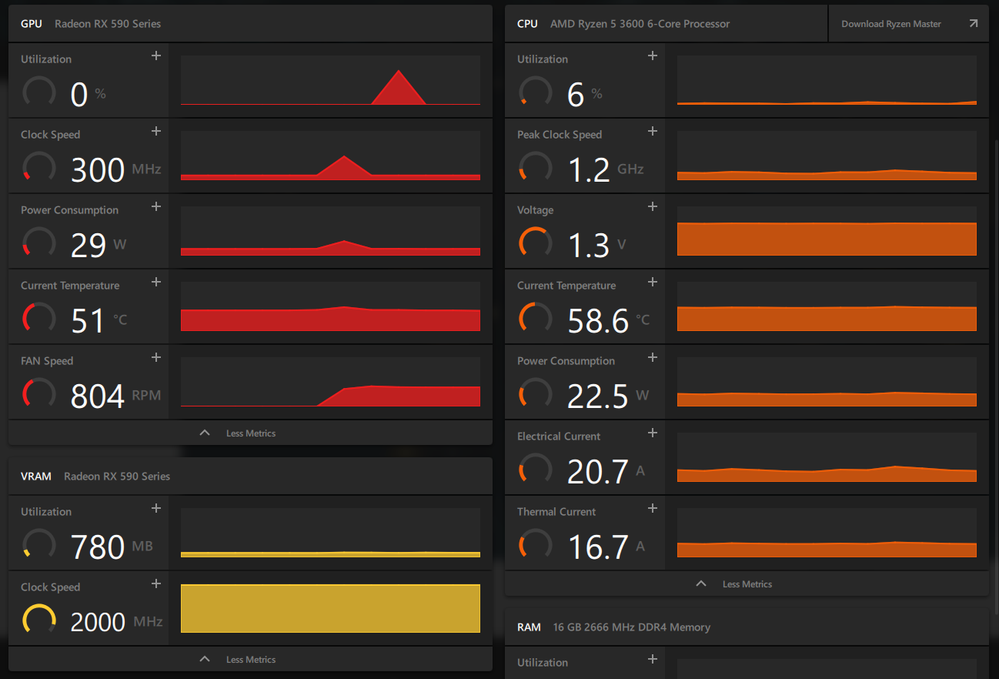Viewport: 999px width, 679px height.
Task: Click the GPU Clock Speed history graph
Action: pyautogui.click(x=330, y=155)
